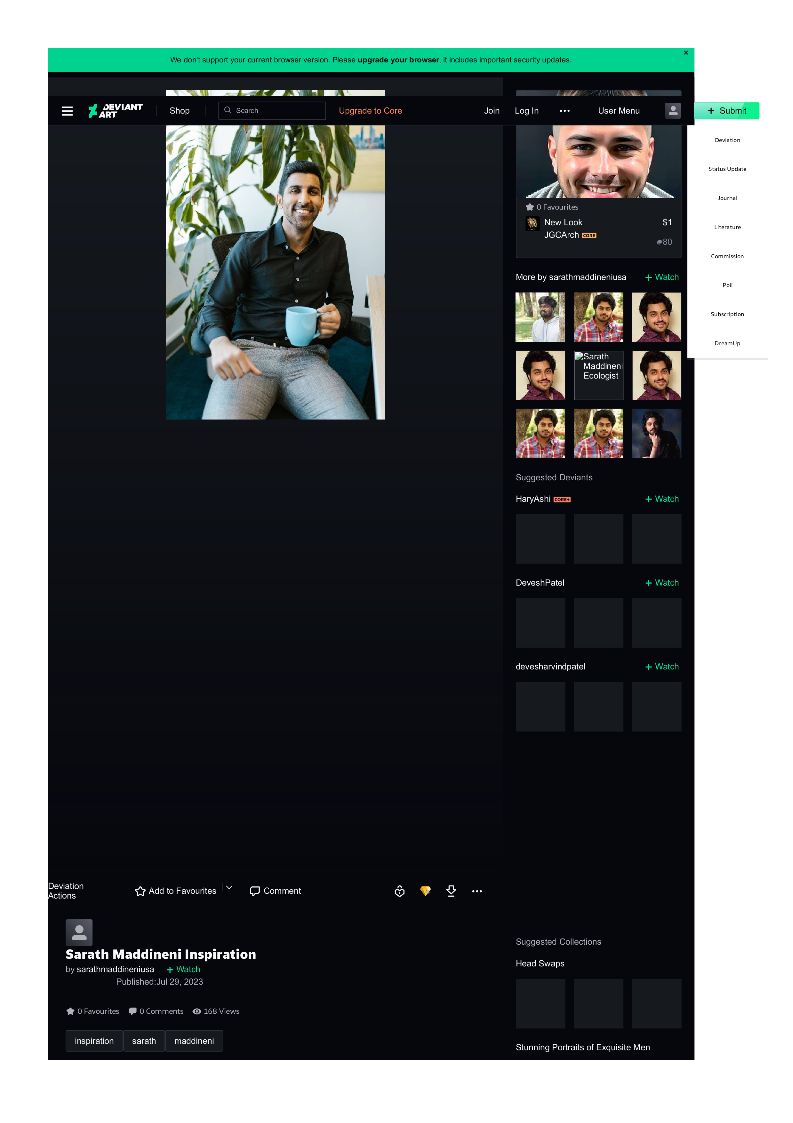
Task: Open the three-dots menu in the header
Action: (x=564, y=111)
